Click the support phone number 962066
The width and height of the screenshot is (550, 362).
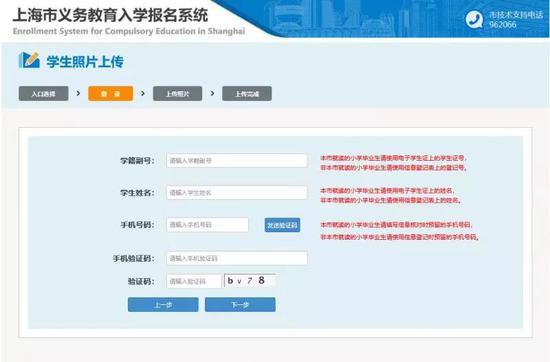coord(503,25)
